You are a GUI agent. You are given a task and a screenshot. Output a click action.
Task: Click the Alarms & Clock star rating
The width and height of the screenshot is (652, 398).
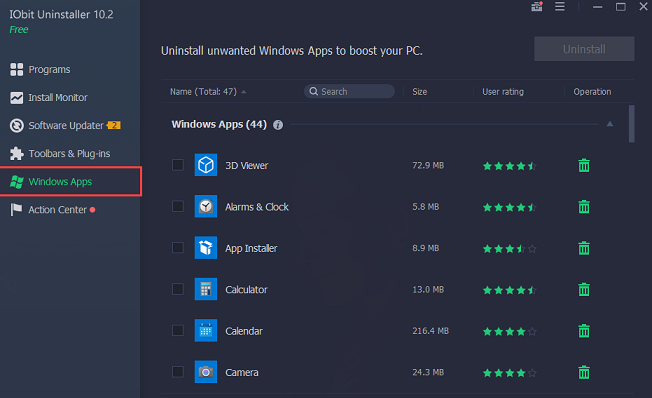tap(509, 207)
